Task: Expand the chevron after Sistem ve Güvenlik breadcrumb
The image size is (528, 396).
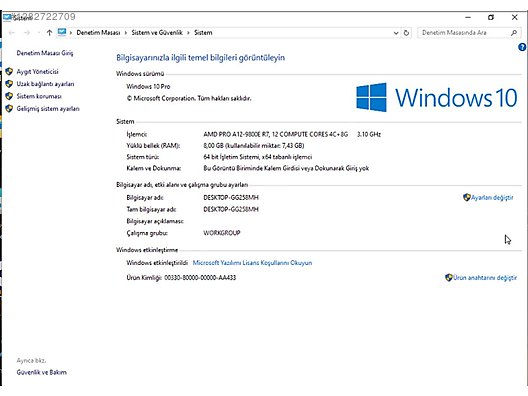Action: (x=188, y=33)
